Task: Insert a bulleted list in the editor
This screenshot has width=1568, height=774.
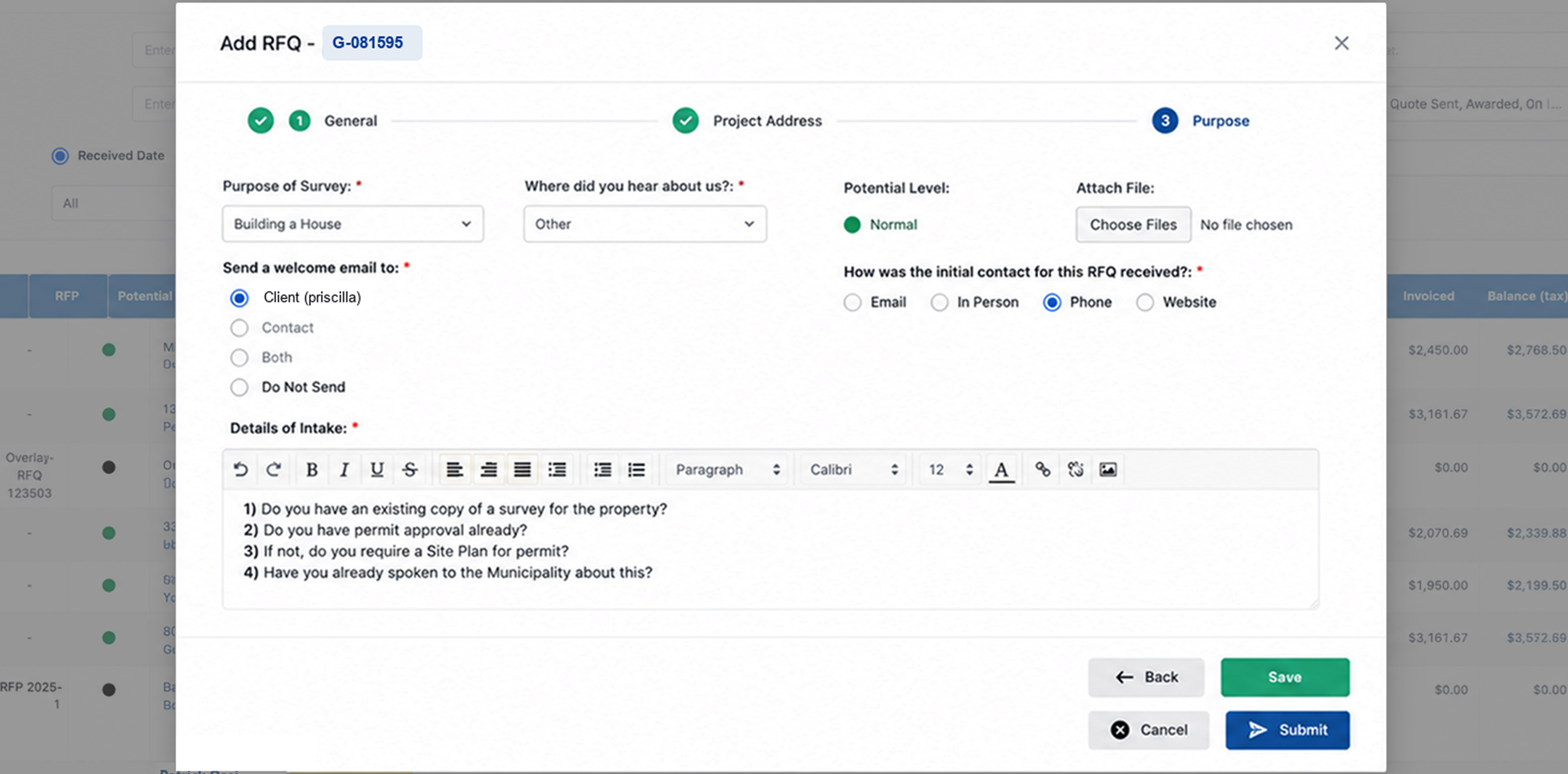Action: (x=636, y=469)
